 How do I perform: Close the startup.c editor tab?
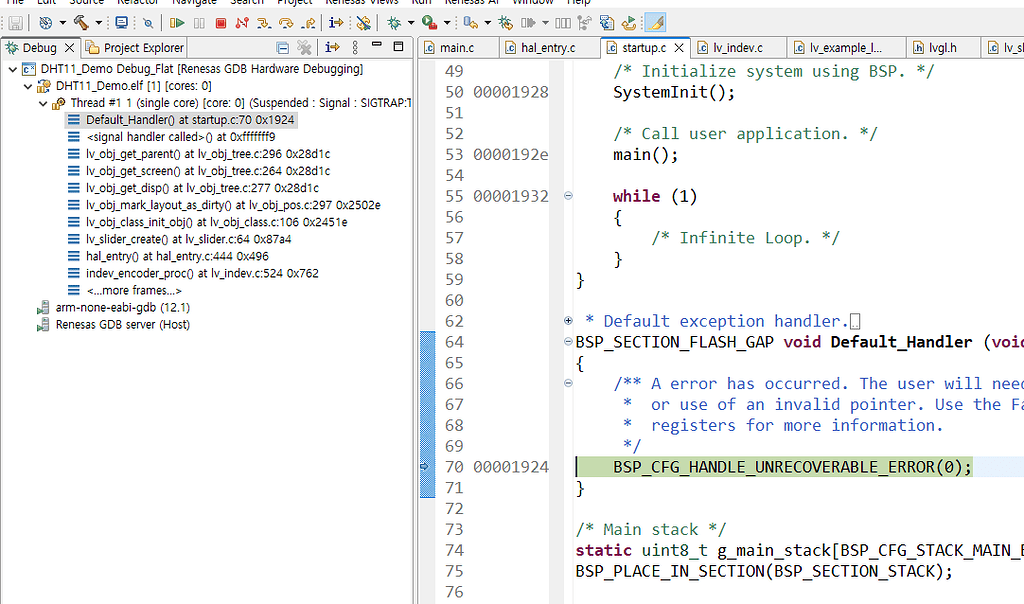(x=679, y=48)
